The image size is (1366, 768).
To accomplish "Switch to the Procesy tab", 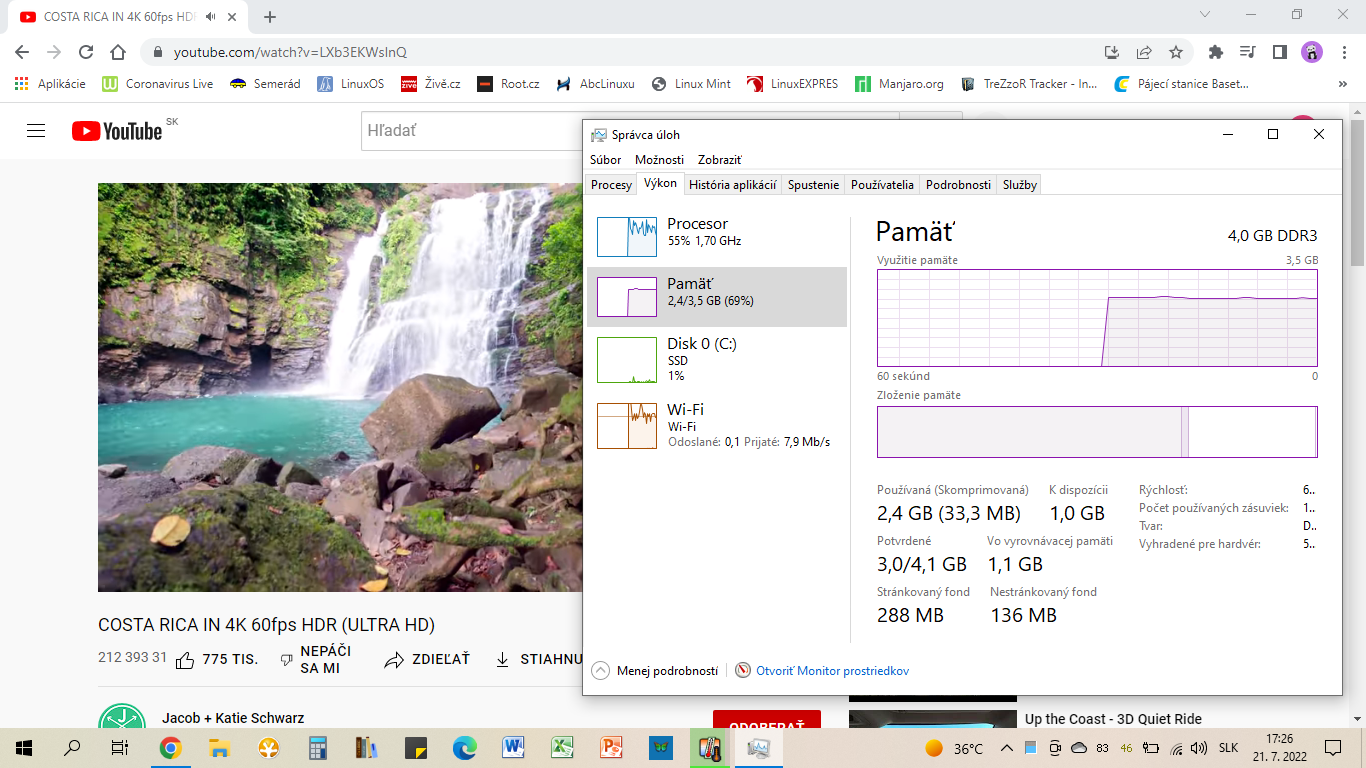I will 611,185.
